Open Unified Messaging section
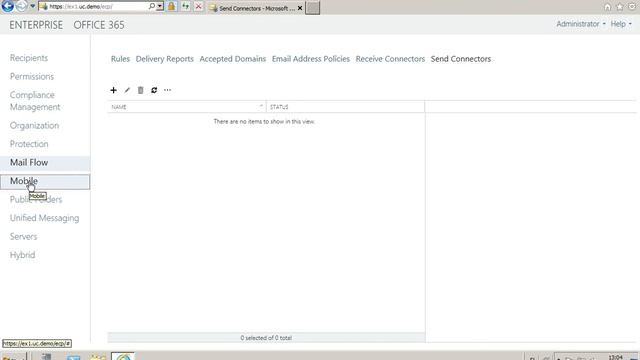Viewport: 640px width, 360px height. (44, 218)
